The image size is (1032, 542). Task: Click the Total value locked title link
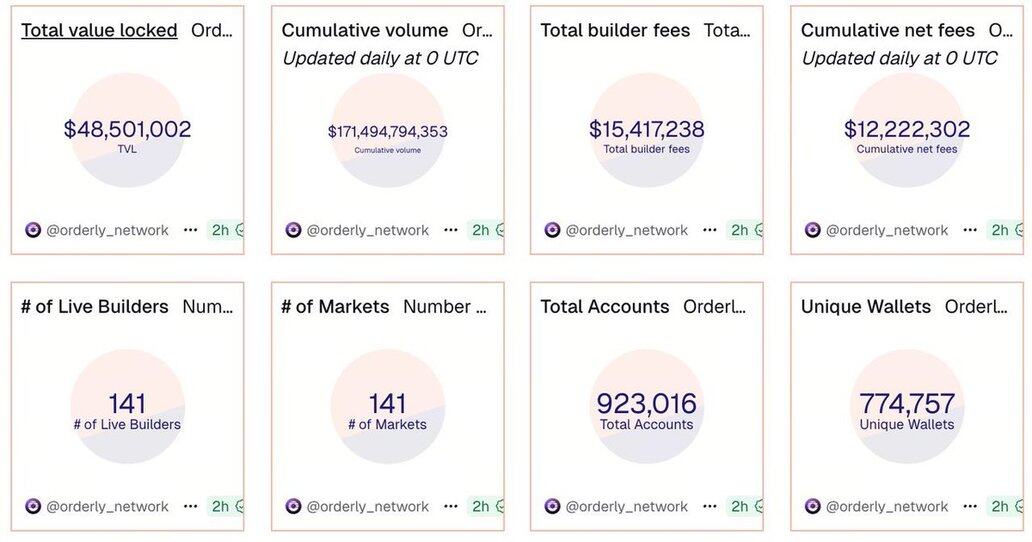point(99,30)
